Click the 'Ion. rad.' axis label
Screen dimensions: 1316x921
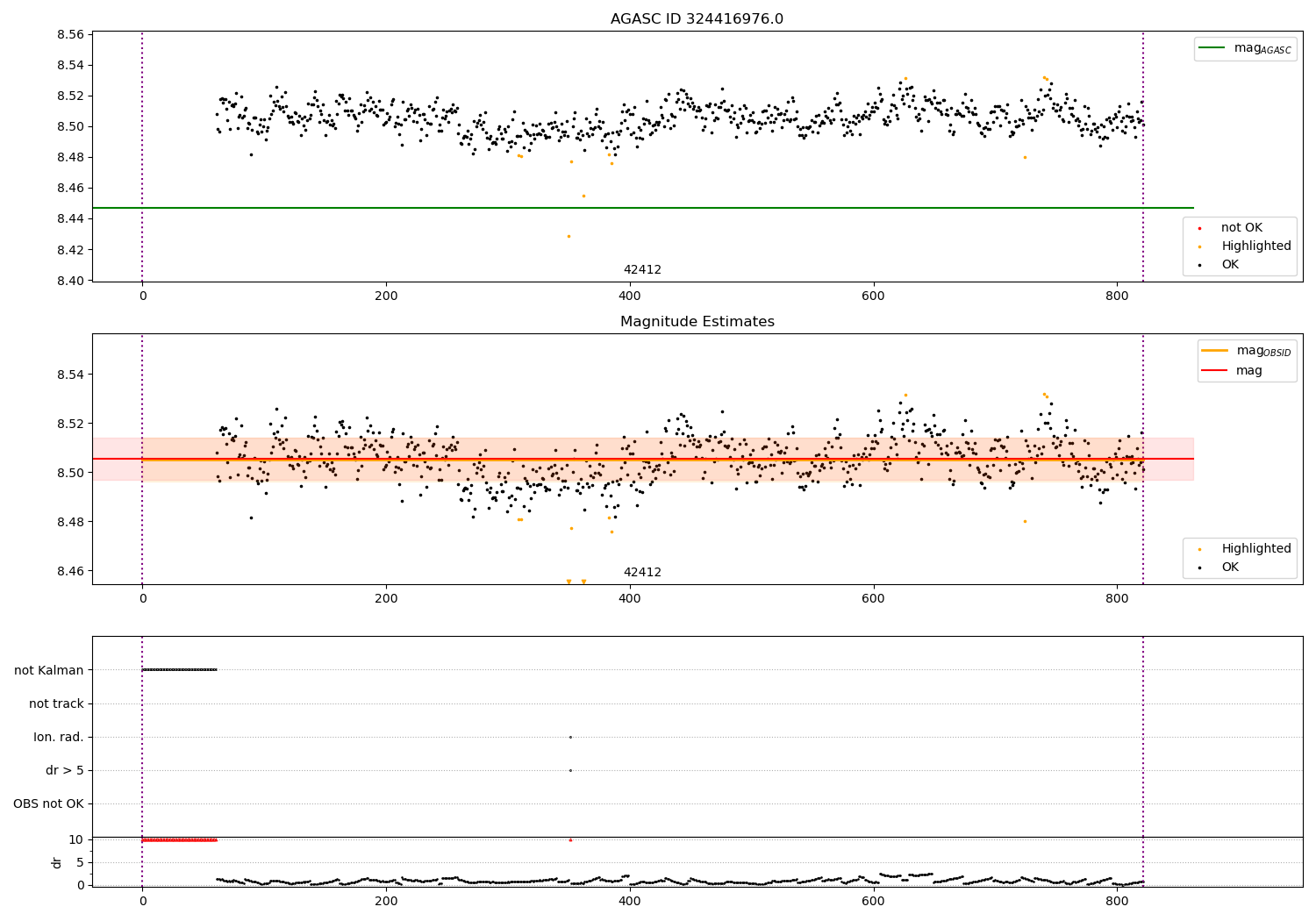click(x=59, y=738)
